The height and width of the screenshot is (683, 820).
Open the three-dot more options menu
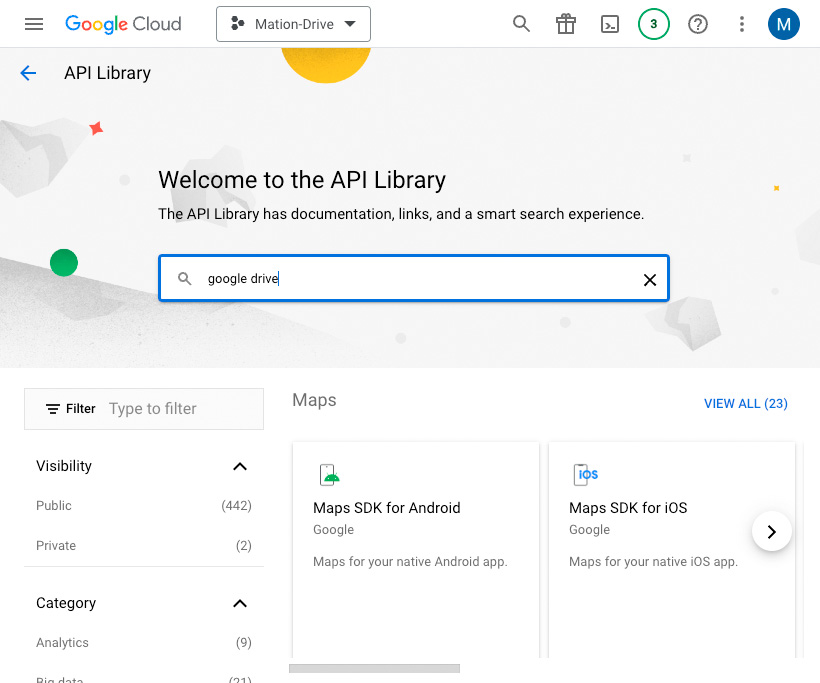[x=742, y=24]
